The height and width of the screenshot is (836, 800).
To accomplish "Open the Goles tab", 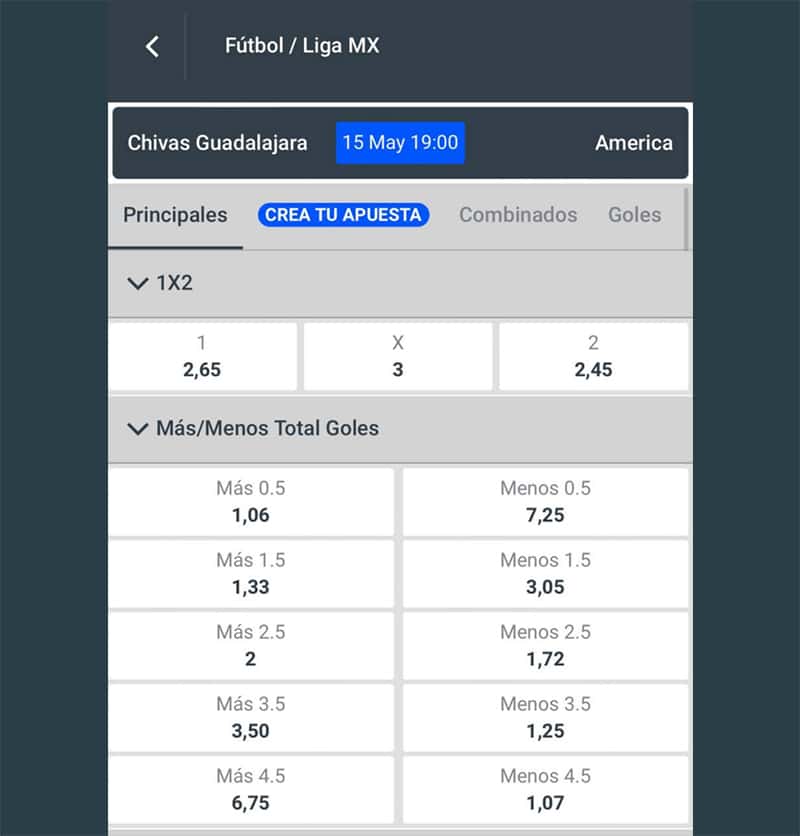I will click(634, 215).
